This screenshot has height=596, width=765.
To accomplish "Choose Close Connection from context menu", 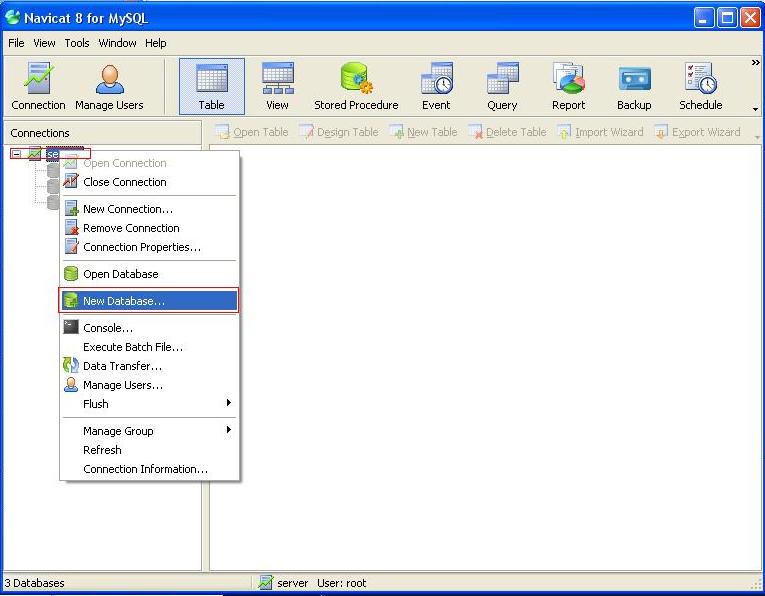I will pyautogui.click(x=149, y=182).
